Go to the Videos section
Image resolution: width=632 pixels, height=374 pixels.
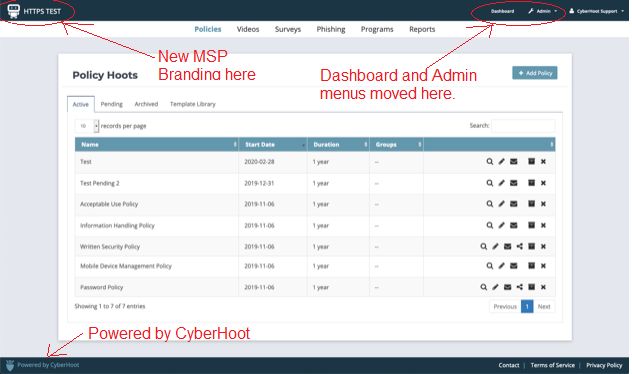point(248,29)
